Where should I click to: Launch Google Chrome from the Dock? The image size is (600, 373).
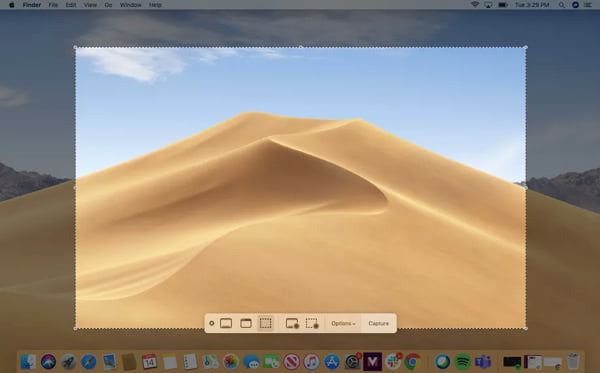pos(413,362)
